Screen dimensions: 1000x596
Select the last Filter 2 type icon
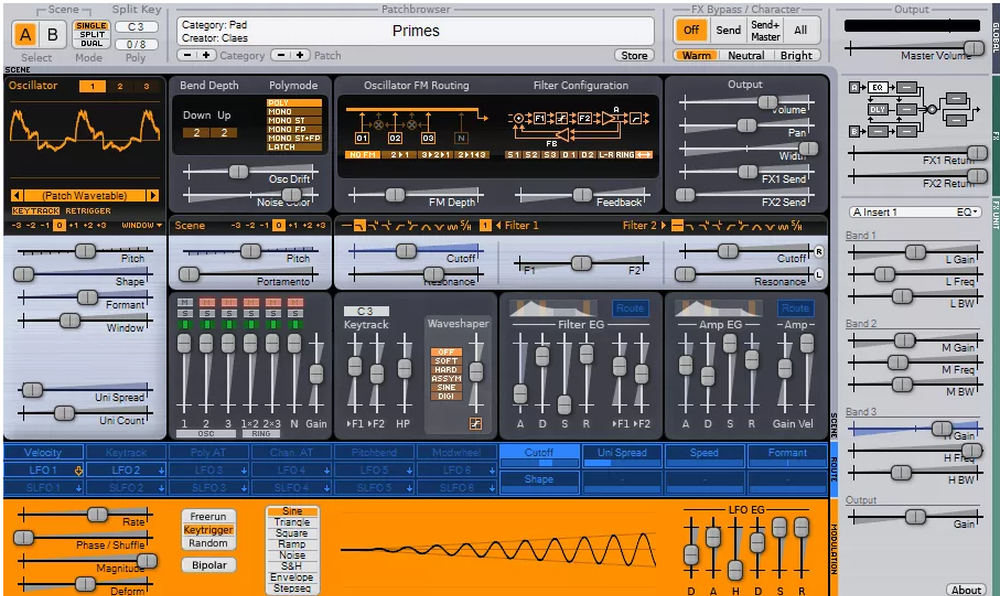797,226
